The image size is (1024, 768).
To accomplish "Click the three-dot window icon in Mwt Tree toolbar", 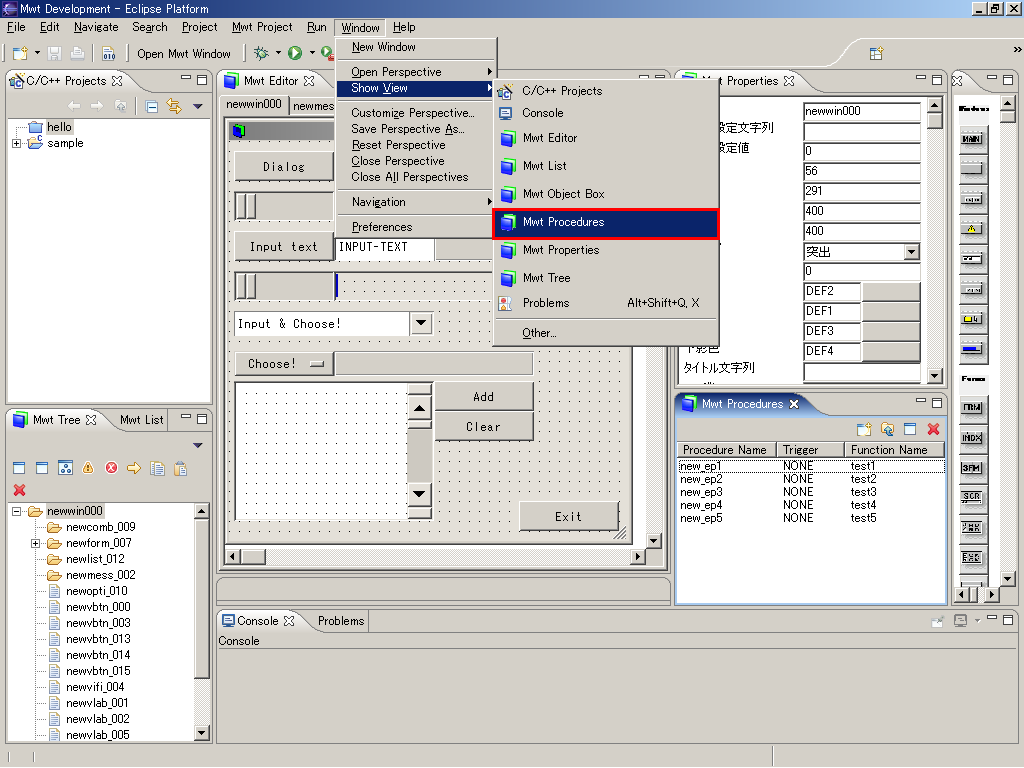I will [65, 468].
